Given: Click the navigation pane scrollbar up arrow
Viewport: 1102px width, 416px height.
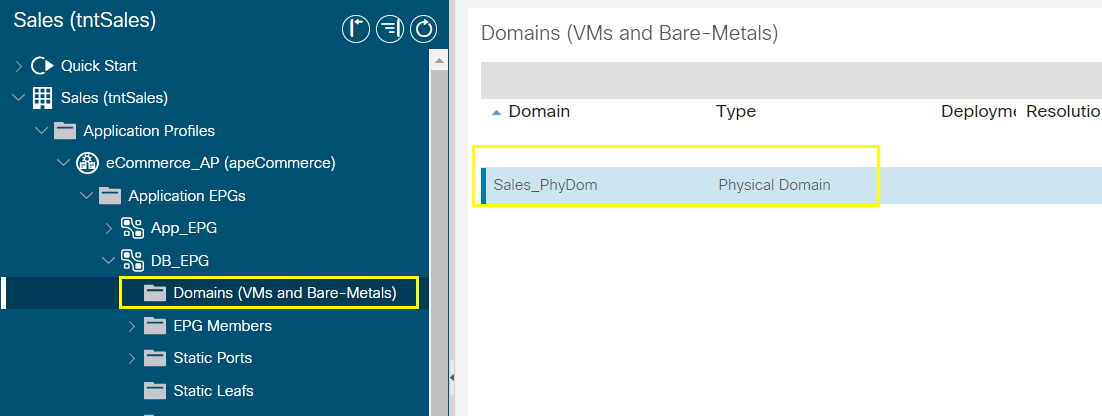Looking at the screenshot, I should [439, 61].
